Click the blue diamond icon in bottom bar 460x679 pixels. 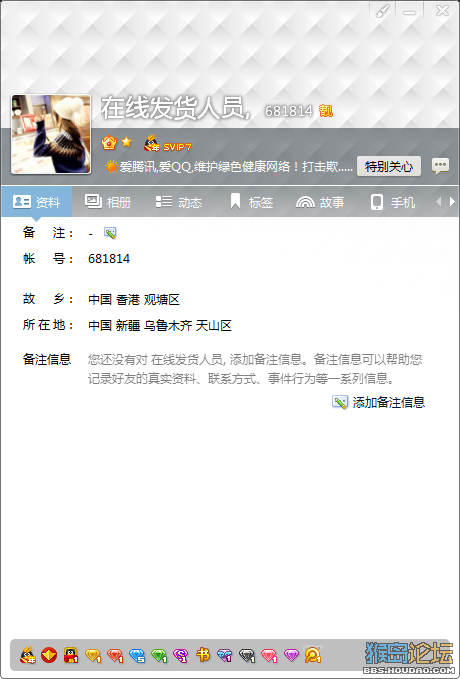(137, 655)
